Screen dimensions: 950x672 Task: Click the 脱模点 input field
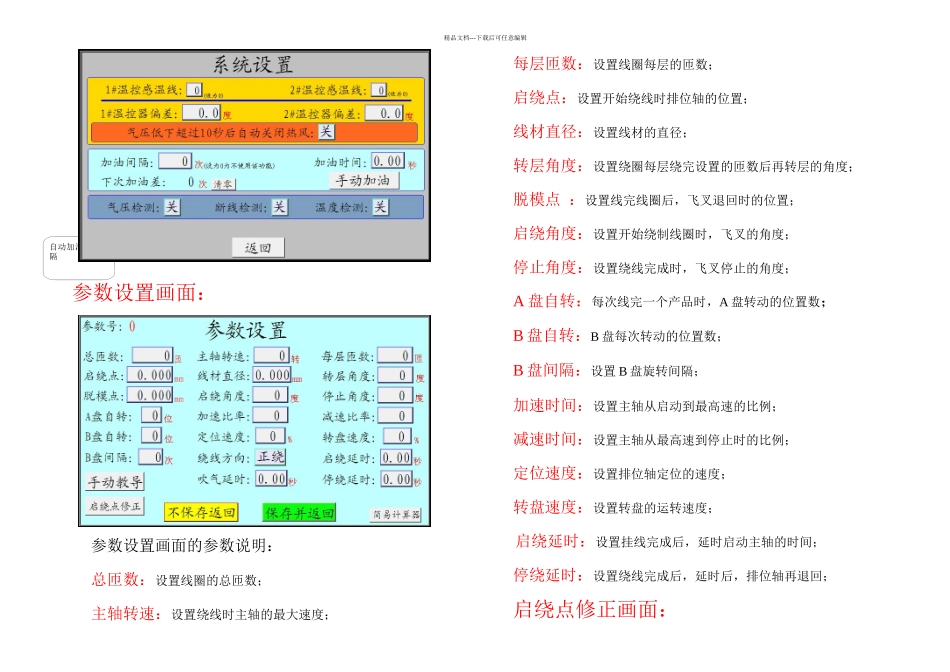[150, 396]
